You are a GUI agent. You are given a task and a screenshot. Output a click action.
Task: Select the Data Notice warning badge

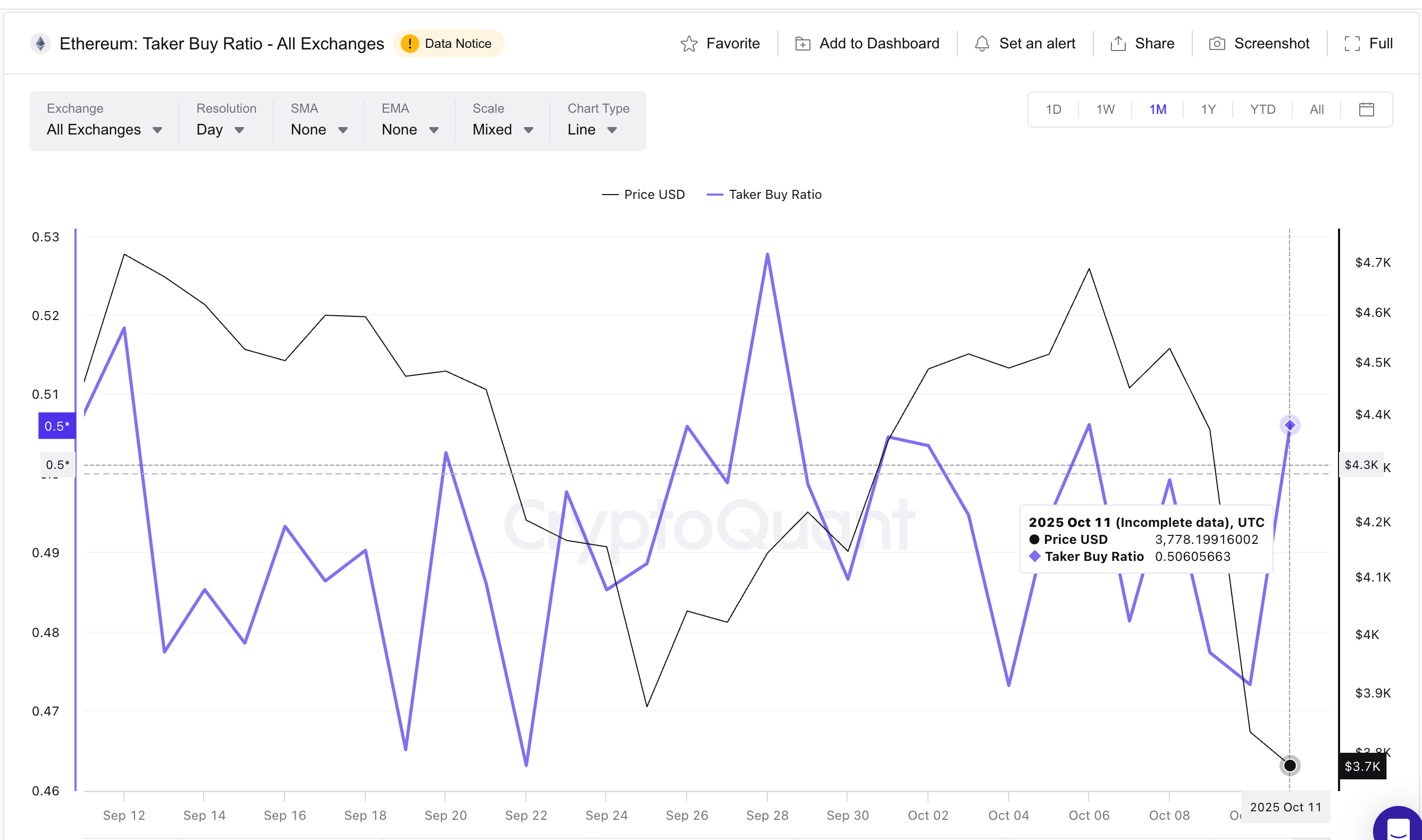(x=449, y=43)
